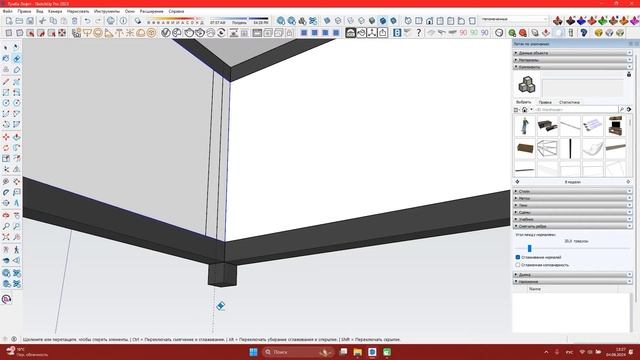
Task: Click the question mark help icon
Action: (418, 33)
